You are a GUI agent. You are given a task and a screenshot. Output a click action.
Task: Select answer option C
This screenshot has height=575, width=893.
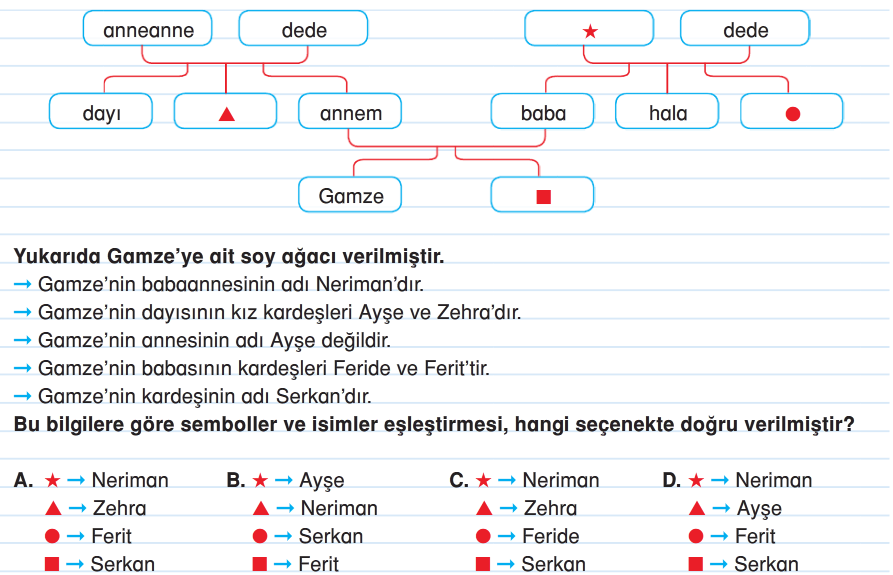(459, 481)
